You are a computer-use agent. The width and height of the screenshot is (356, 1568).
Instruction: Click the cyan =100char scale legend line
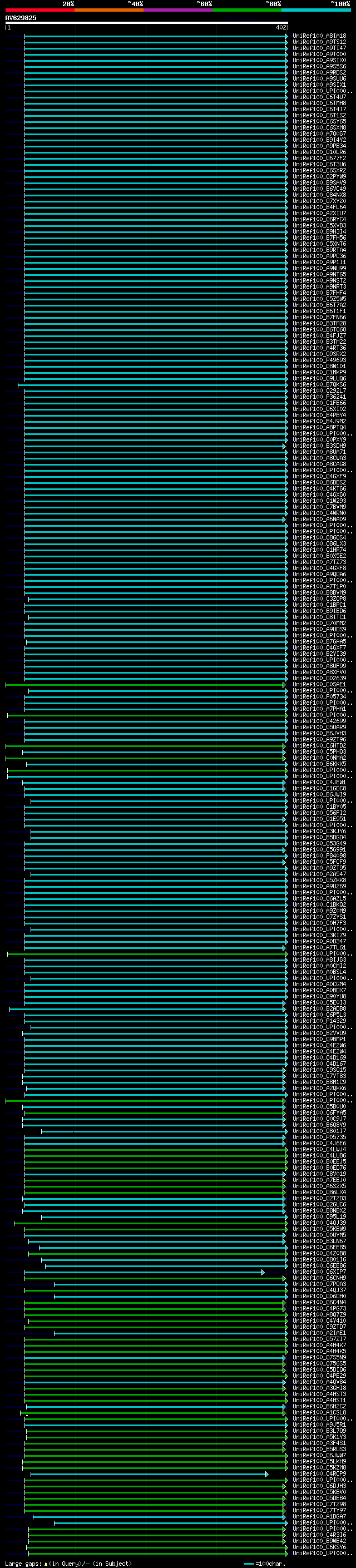(249, 1563)
